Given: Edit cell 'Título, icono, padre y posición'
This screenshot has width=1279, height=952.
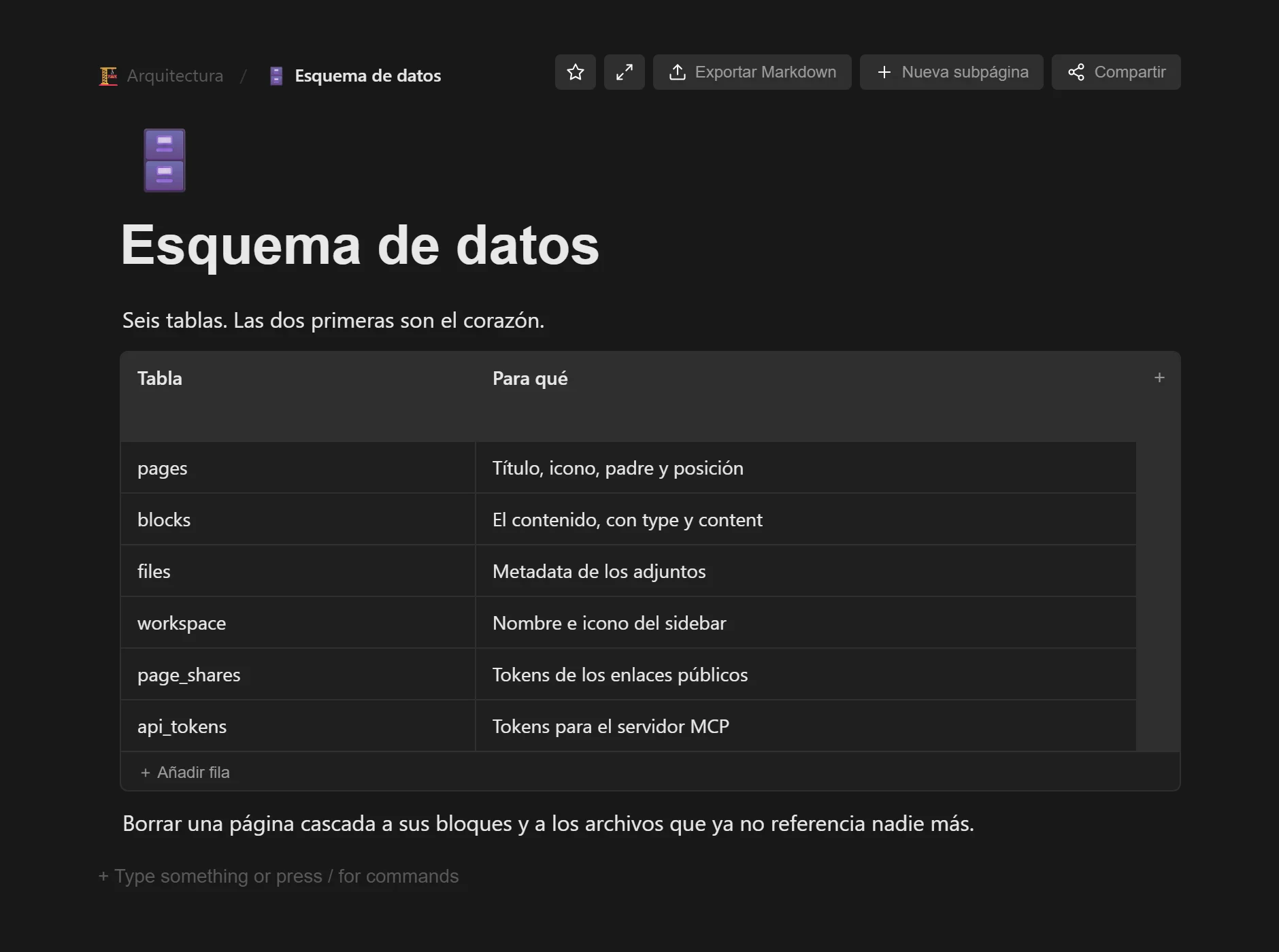Looking at the screenshot, I should tap(805, 468).
